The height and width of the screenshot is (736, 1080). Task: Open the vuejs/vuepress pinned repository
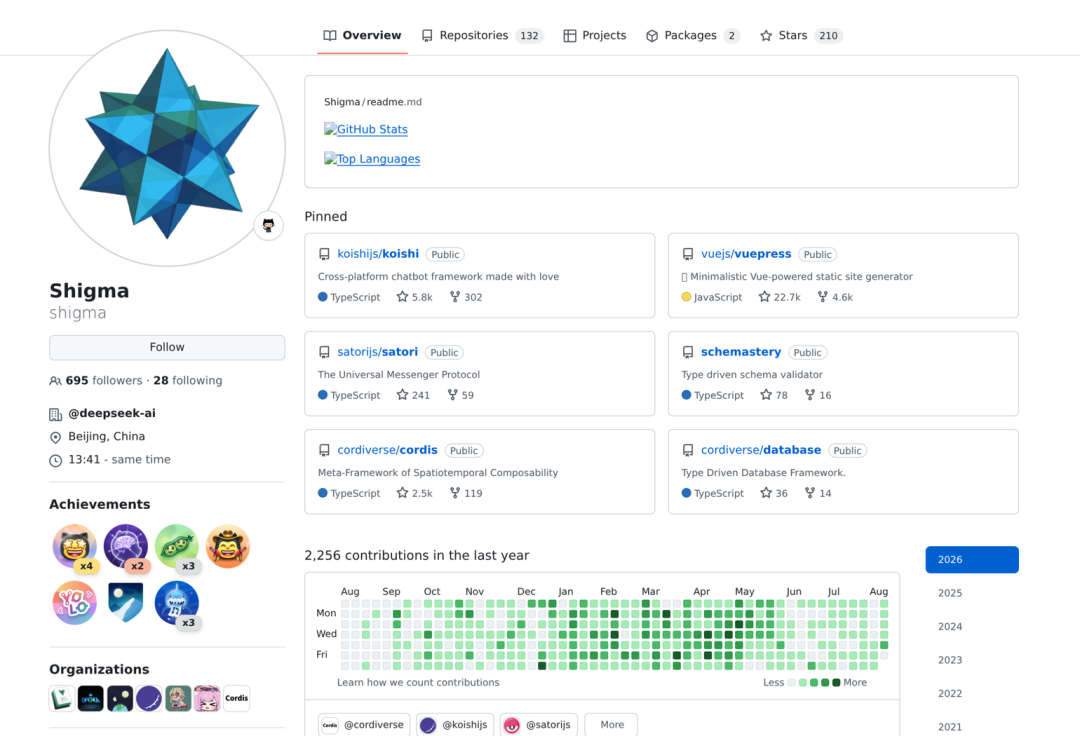click(746, 253)
